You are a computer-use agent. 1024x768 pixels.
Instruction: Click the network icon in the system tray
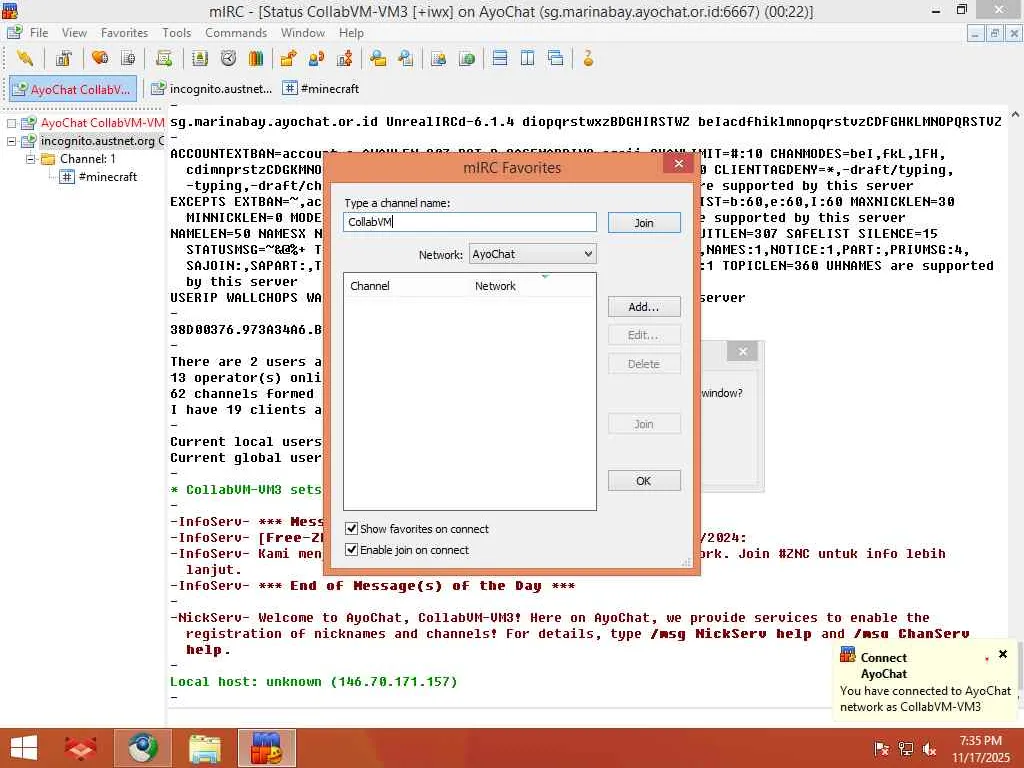[x=906, y=749]
